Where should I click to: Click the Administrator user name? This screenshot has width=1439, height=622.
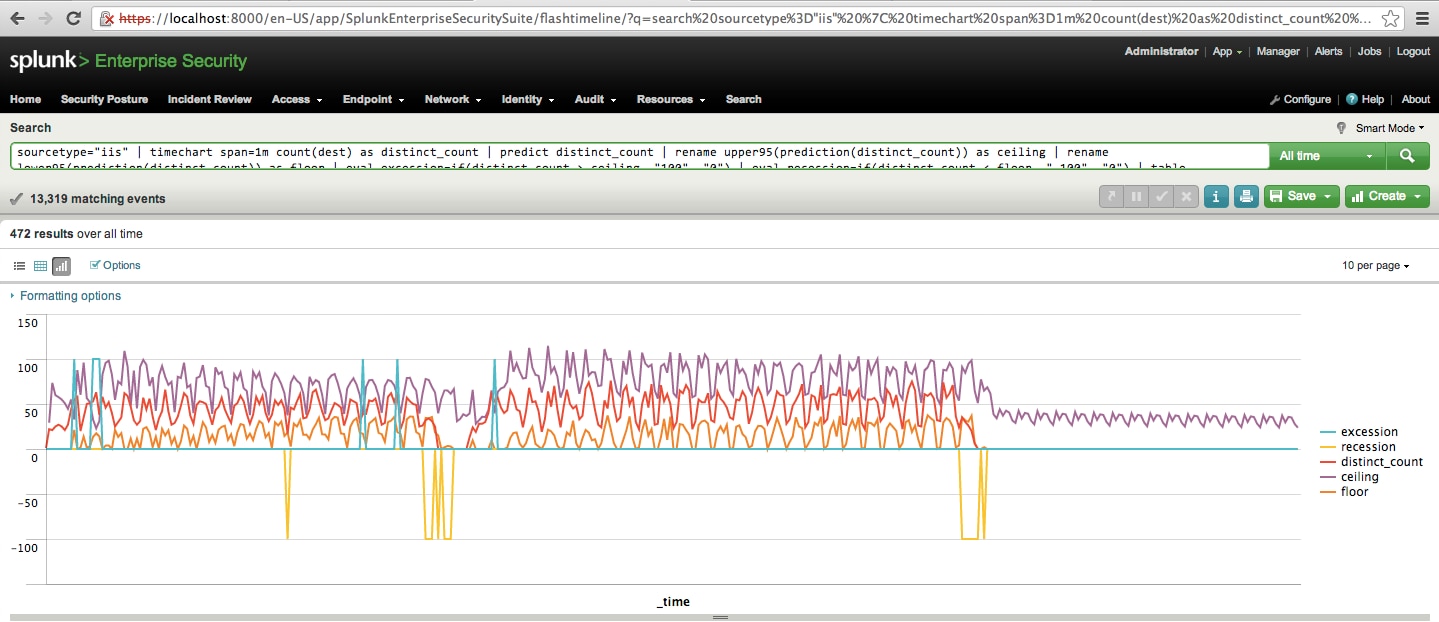(x=1161, y=51)
